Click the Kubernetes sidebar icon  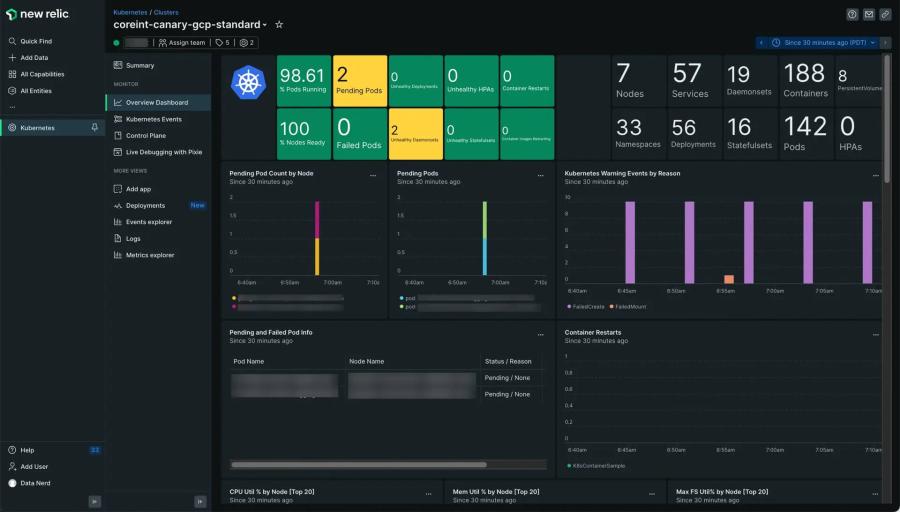pyautogui.click(x=12, y=127)
